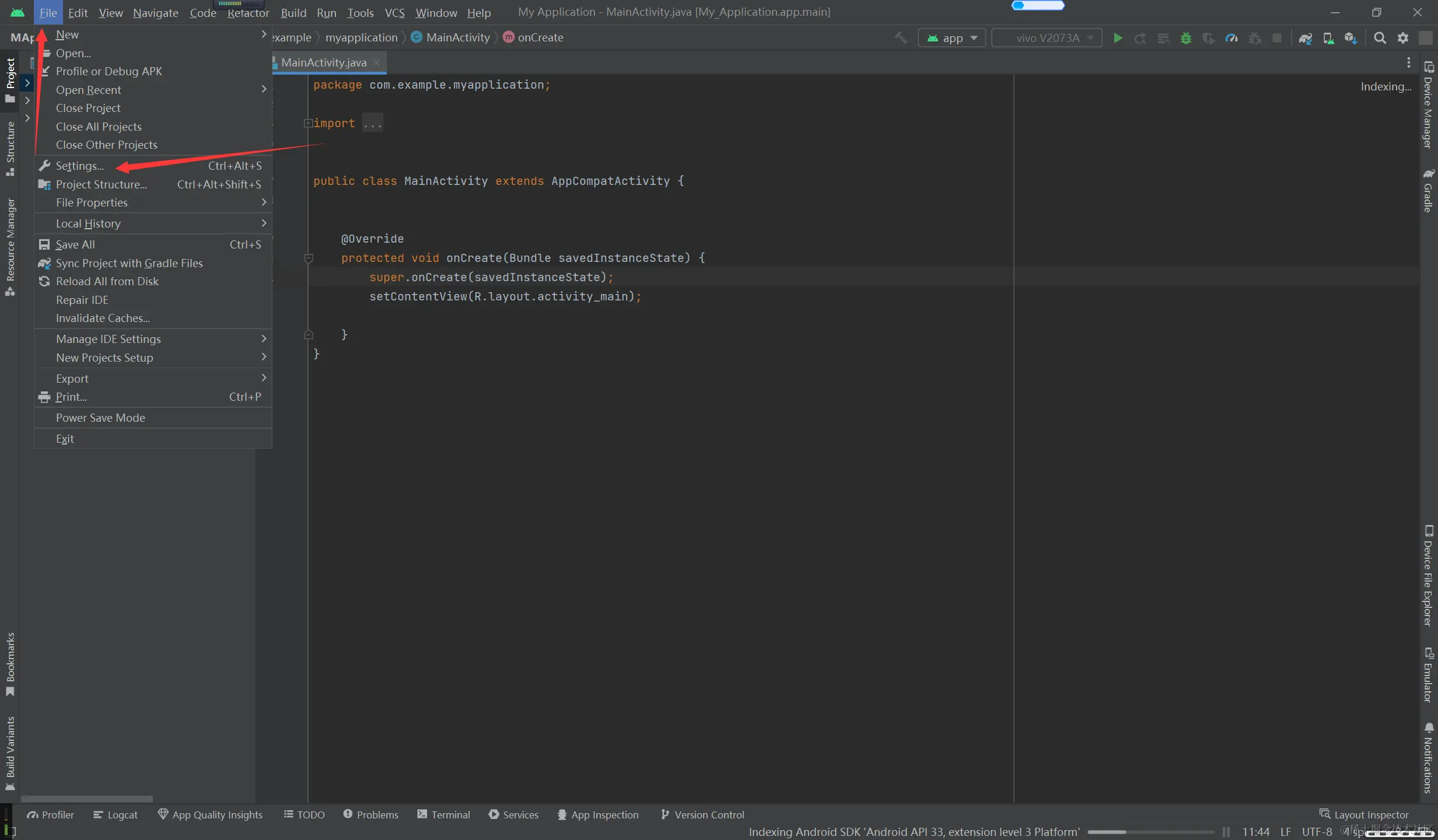Screen dimensions: 1438x840
Task: Click the UTF-8 encoding status entry
Action: (1317, 832)
